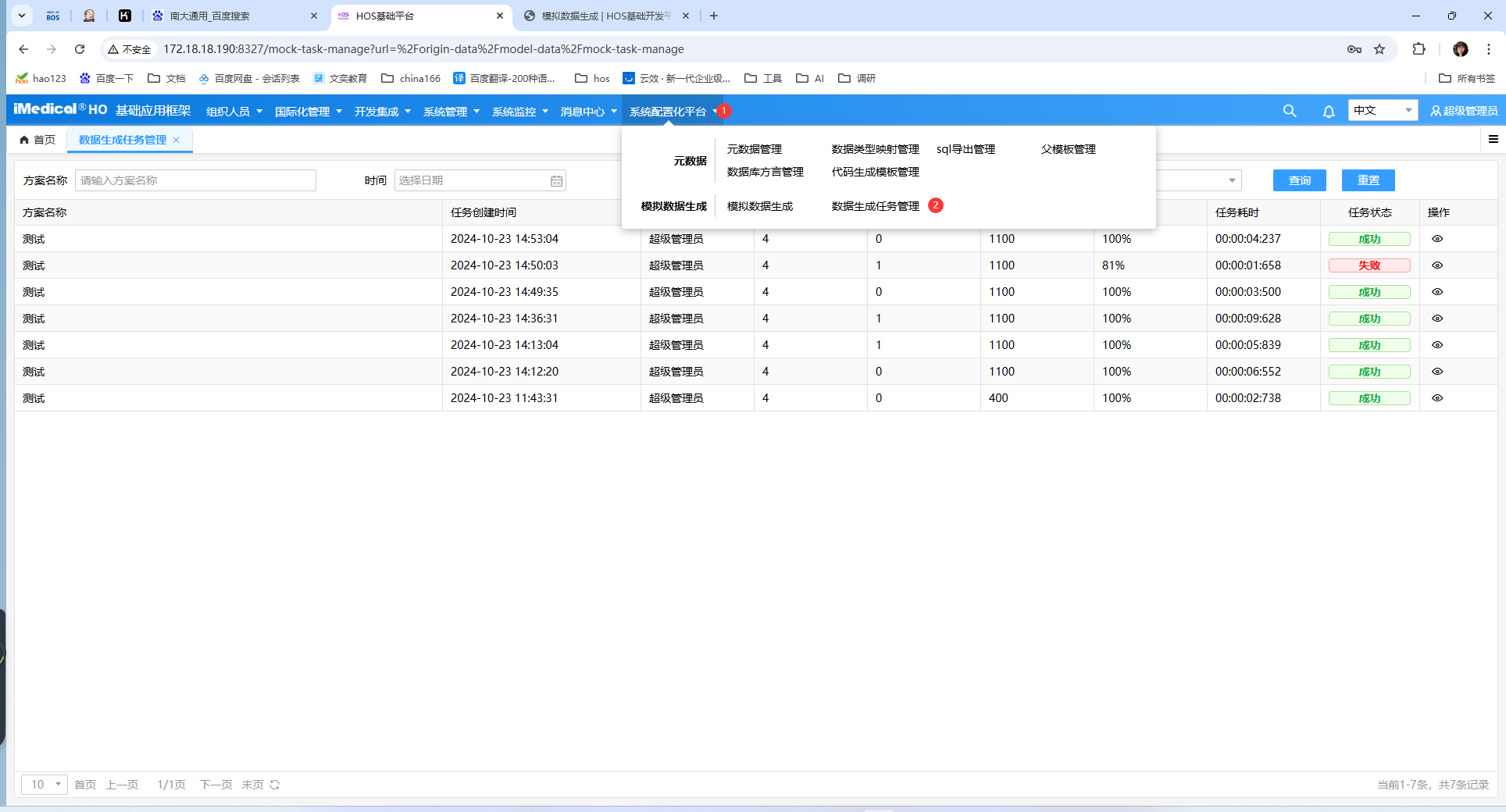1506x812 pixels.
Task: Click the 查询 search button
Action: tap(1299, 180)
